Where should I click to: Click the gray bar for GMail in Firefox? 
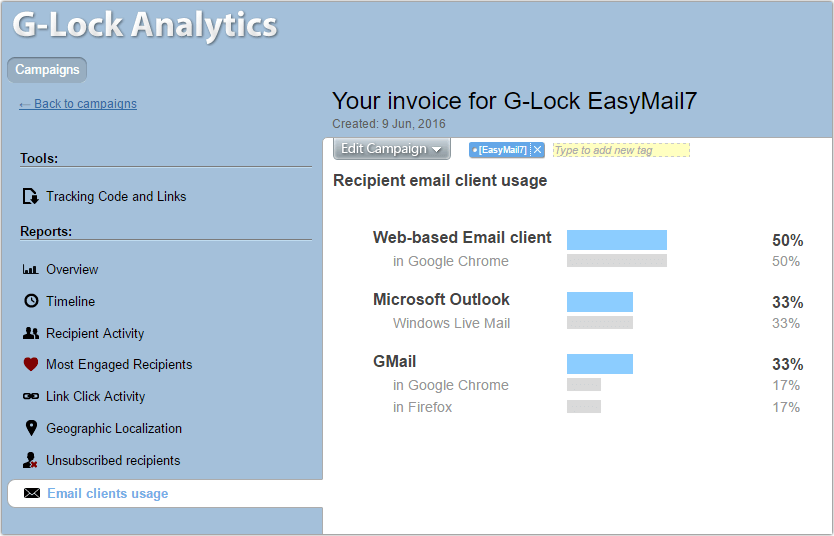(x=583, y=407)
